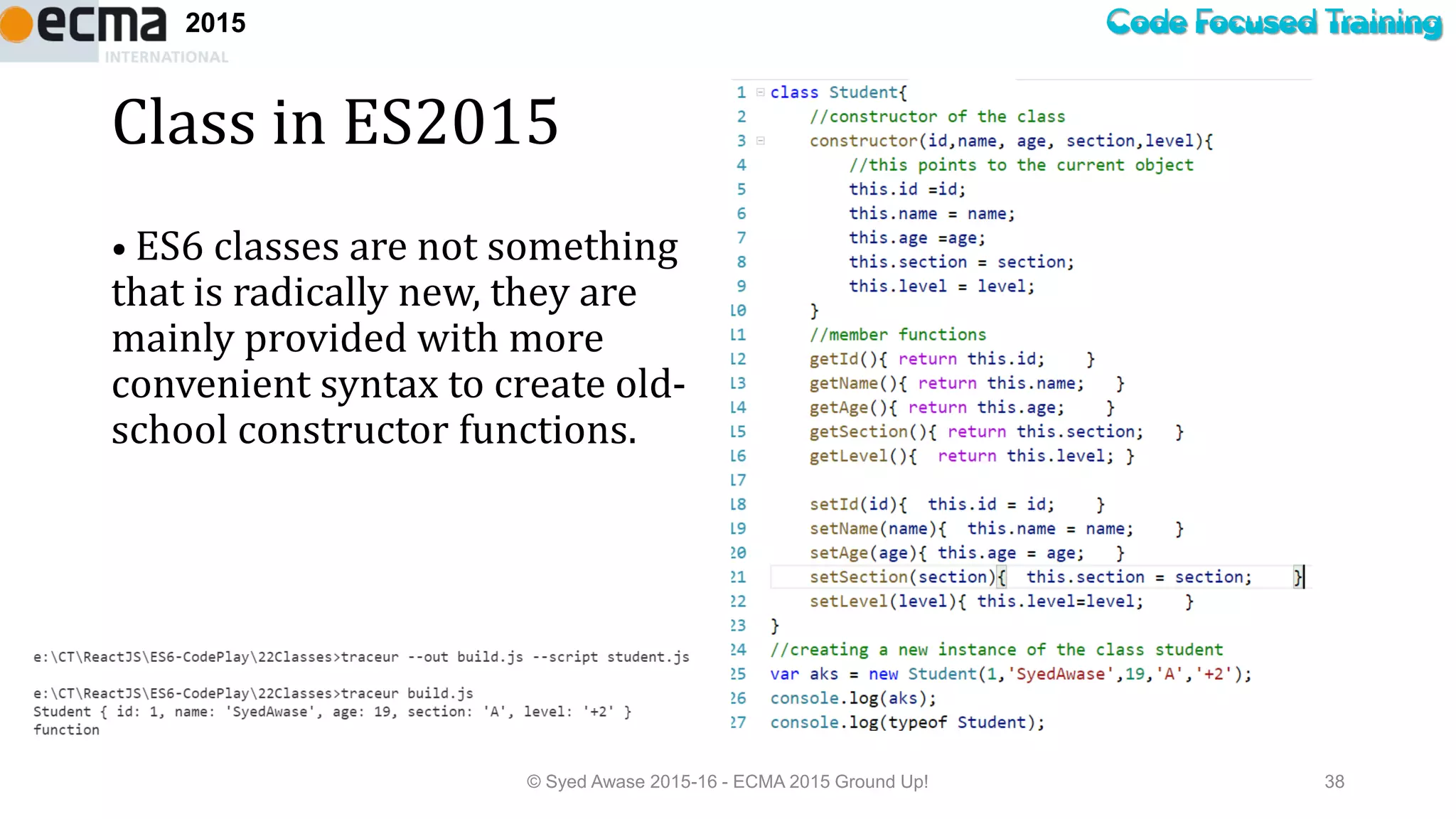
Task: Click the 'this.name = name;' statement on line 6
Action: click(932, 213)
